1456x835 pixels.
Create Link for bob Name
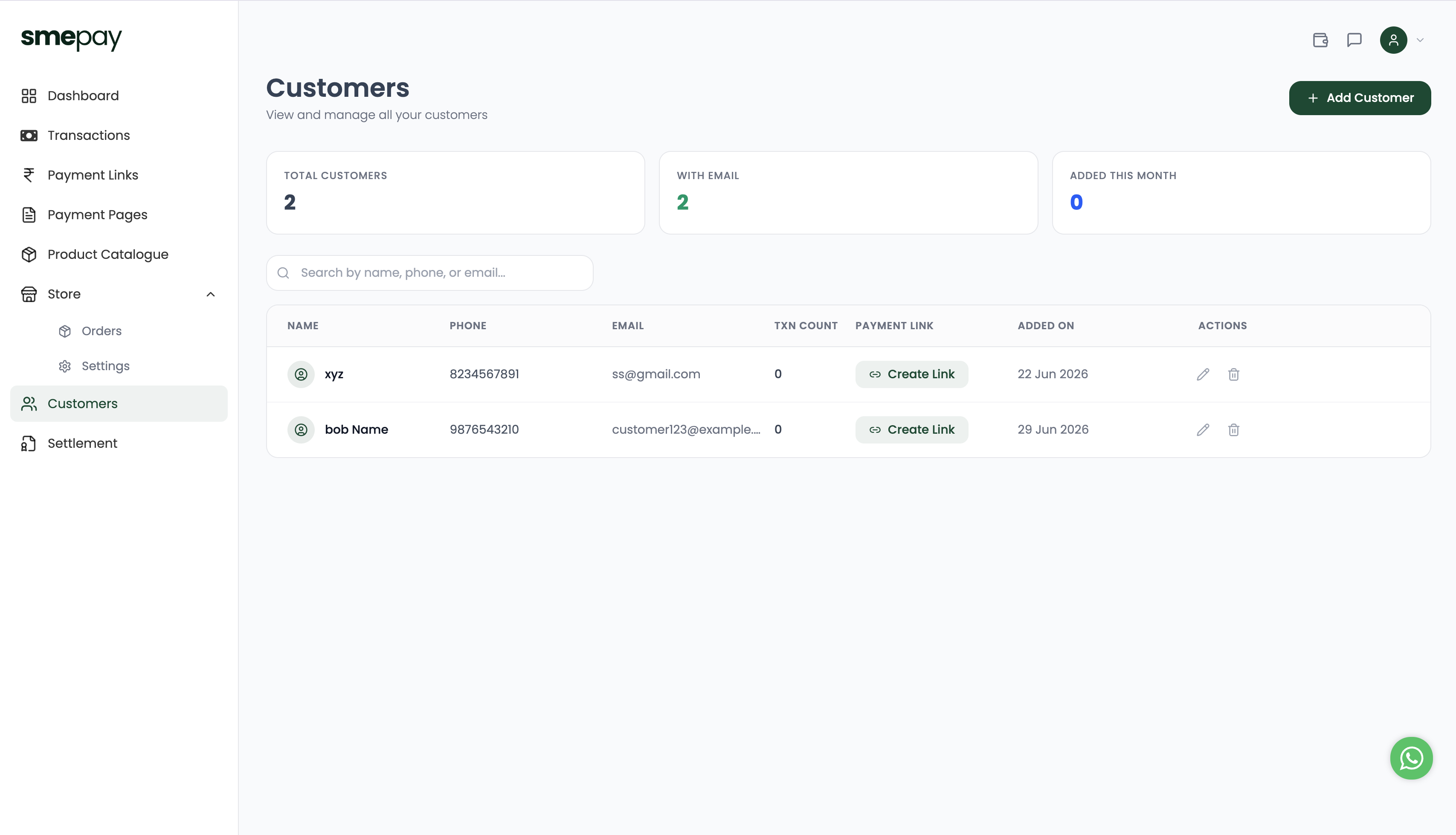pos(912,430)
